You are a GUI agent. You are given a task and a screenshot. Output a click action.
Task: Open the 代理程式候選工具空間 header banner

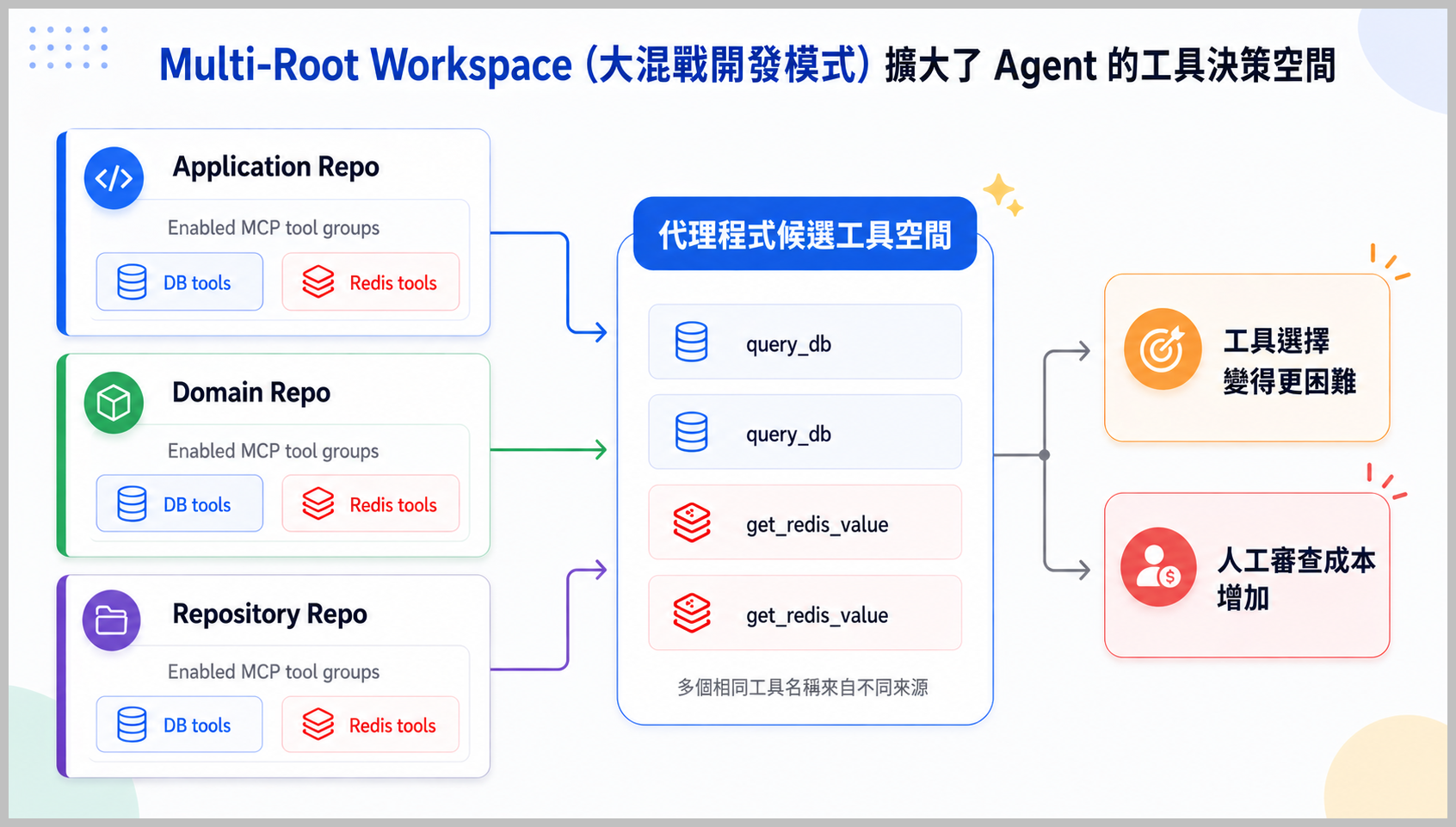805,232
